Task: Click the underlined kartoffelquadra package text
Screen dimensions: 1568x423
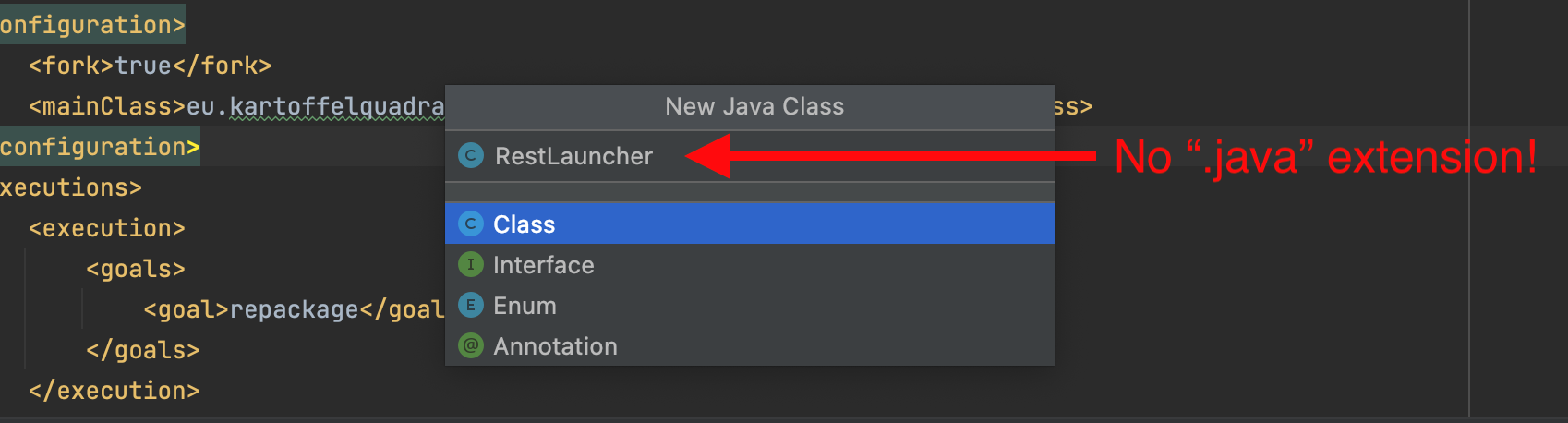Action: pos(336,107)
